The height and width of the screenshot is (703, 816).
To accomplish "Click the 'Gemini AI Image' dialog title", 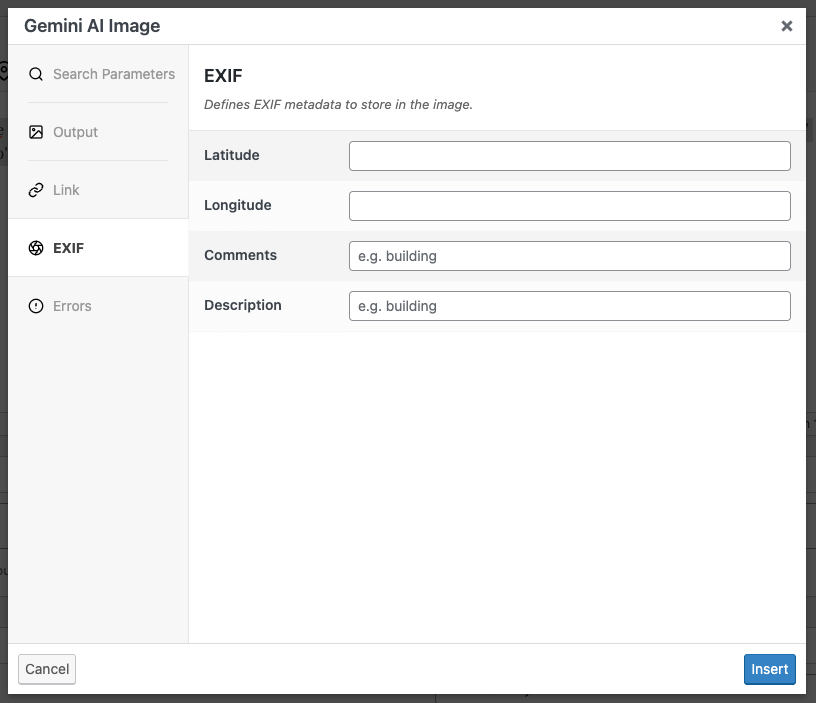I will click(92, 26).
